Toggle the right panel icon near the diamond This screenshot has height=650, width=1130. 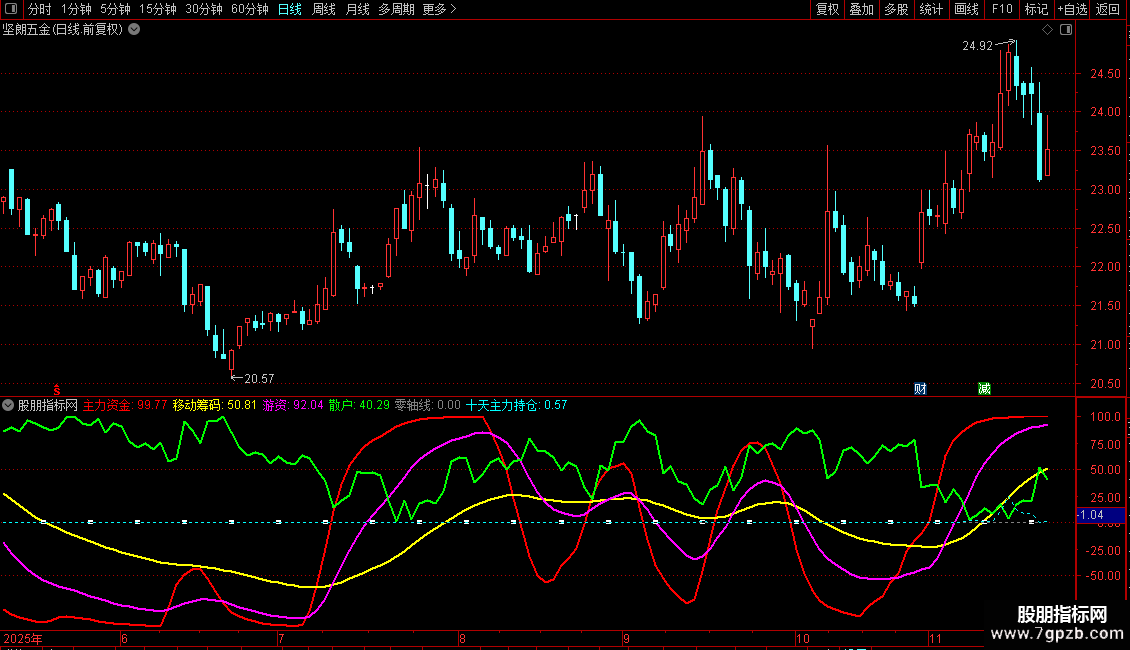[1066, 30]
